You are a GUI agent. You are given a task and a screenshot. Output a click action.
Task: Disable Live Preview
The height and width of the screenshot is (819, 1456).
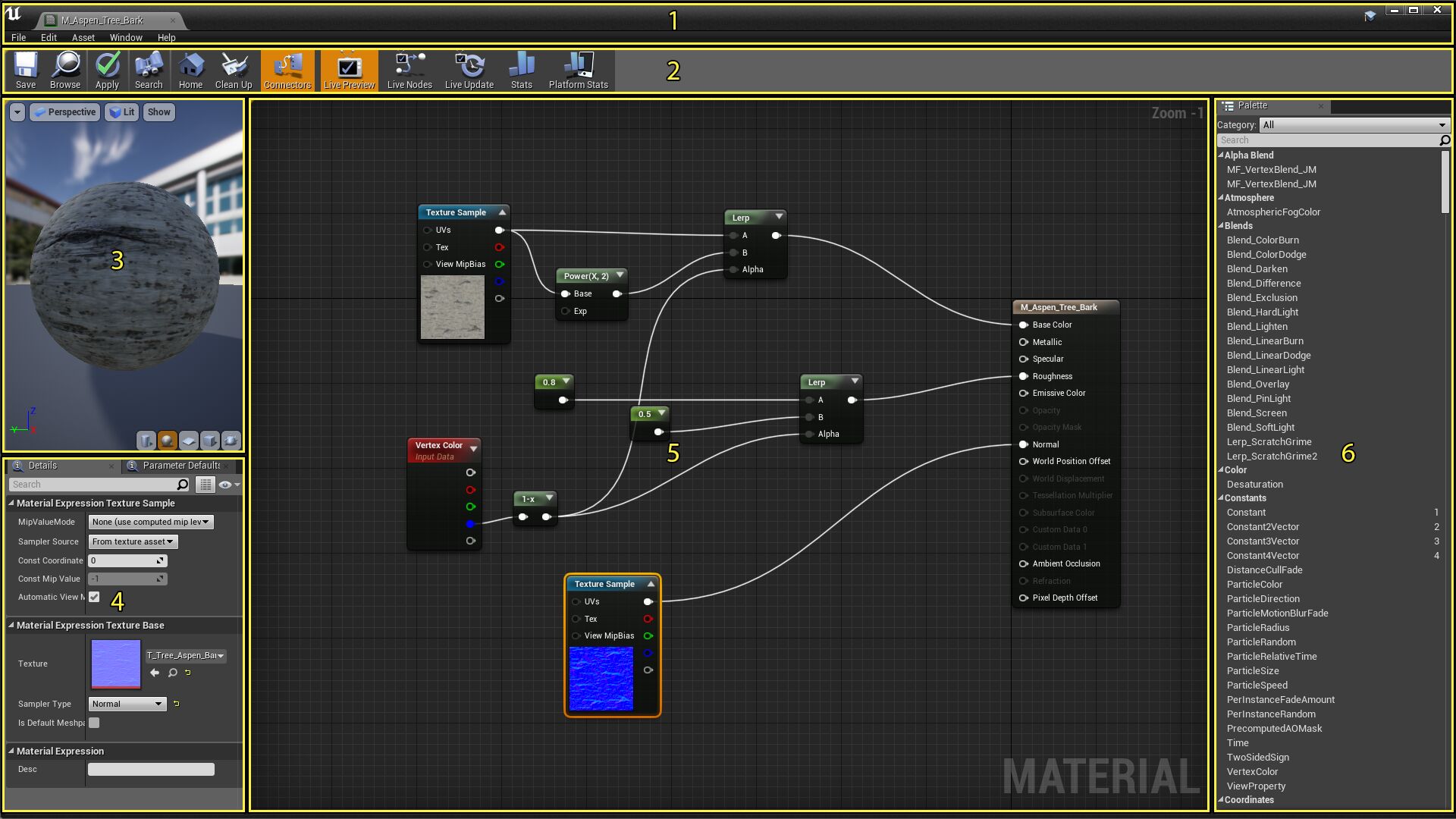click(348, 71)
